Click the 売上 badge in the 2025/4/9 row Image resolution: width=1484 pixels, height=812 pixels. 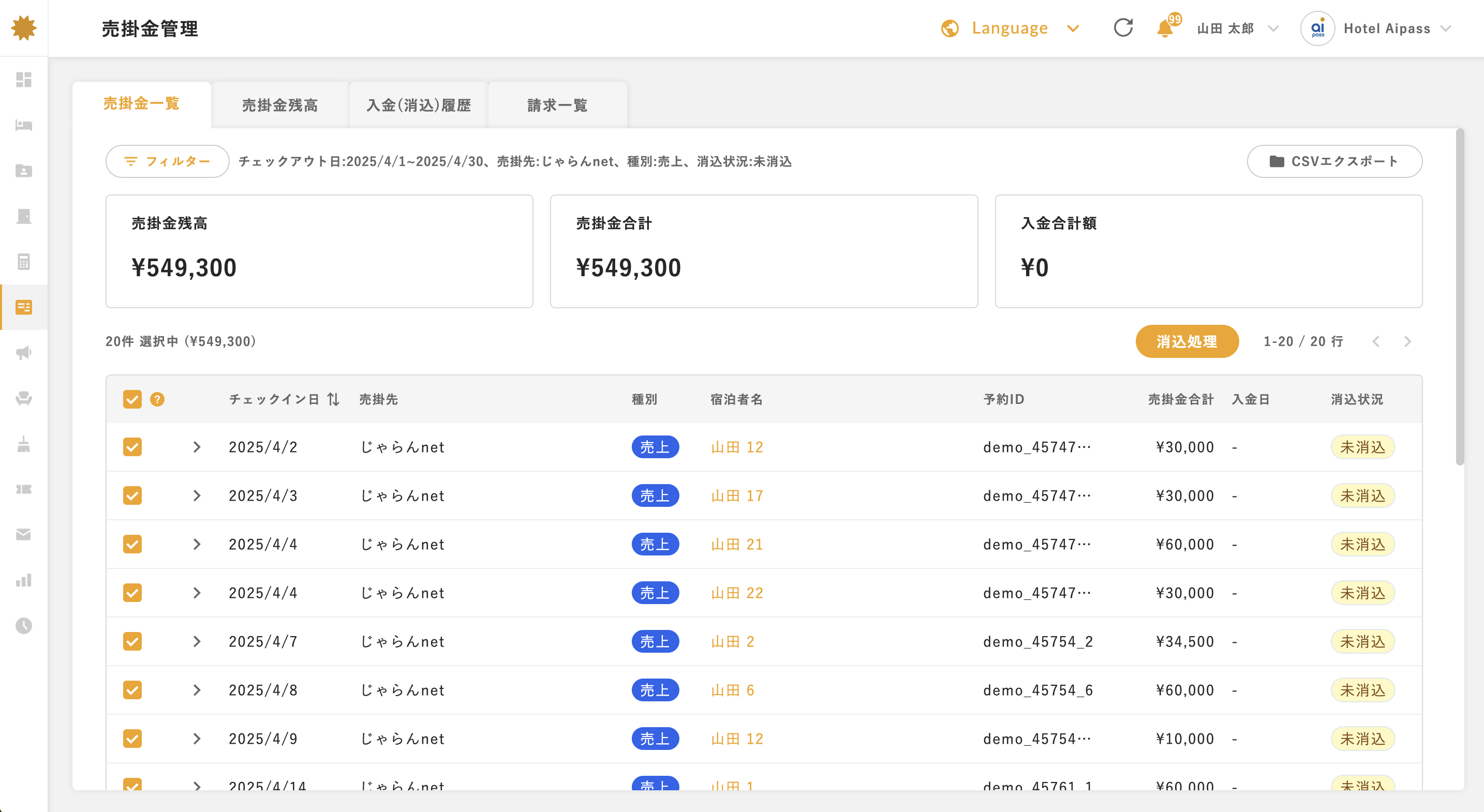click(655, 738)
